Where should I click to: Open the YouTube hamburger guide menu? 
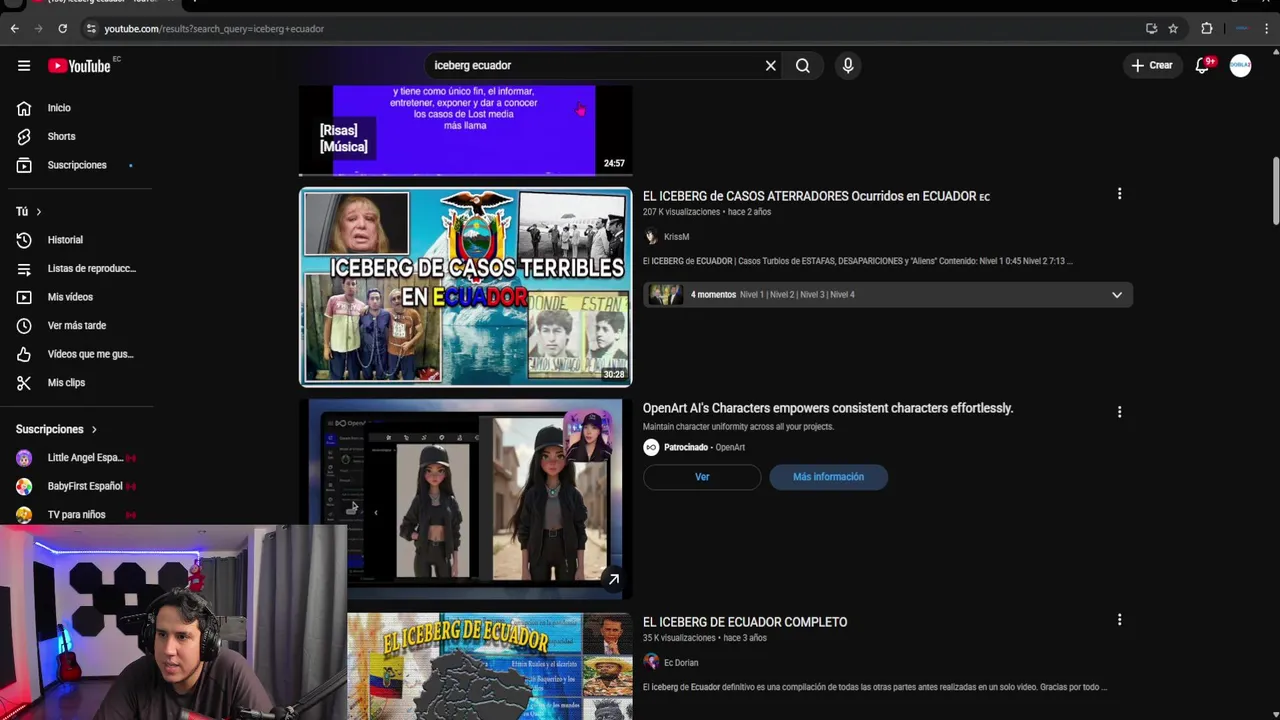[x=24, y=66]
